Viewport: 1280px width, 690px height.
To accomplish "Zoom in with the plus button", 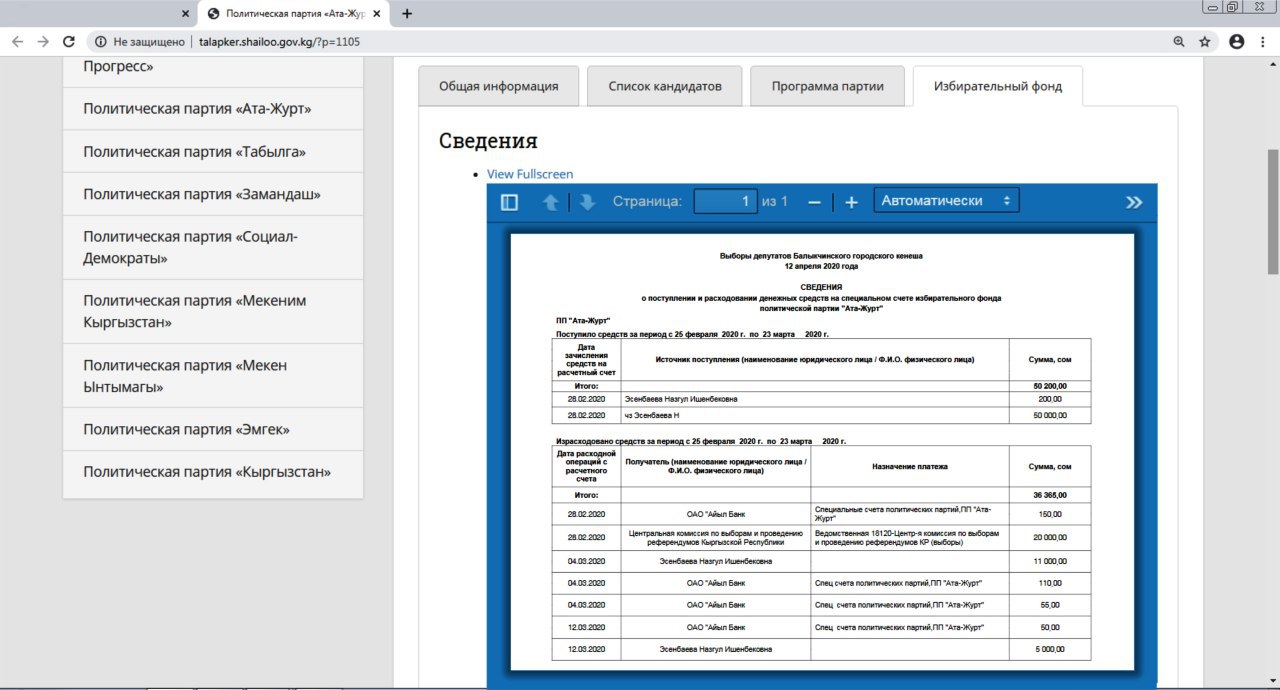I will [x=851, y=202].
